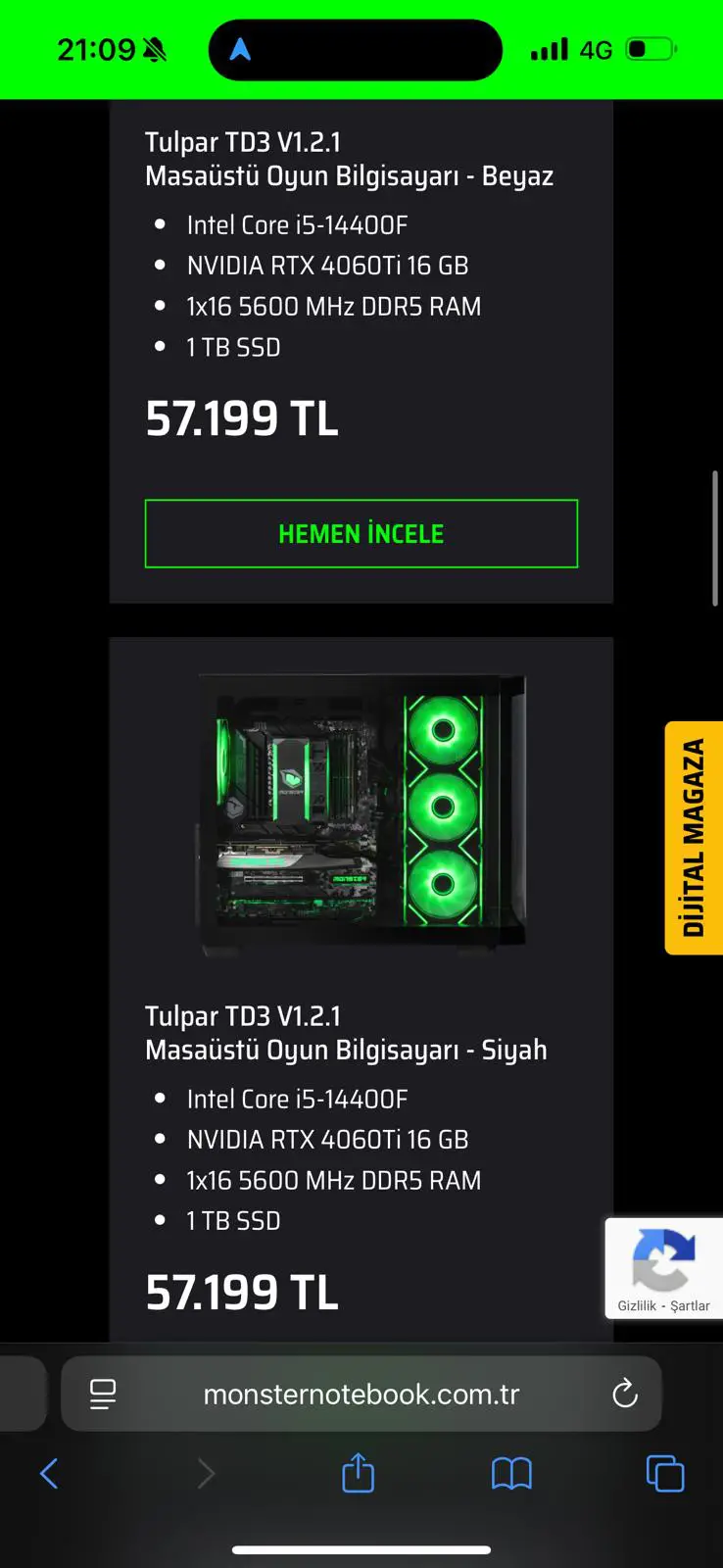The image size is (723, 1568).
Task: Open the Tulpar TD3 V1.2.1 Beyaz title
Action: 349,159
